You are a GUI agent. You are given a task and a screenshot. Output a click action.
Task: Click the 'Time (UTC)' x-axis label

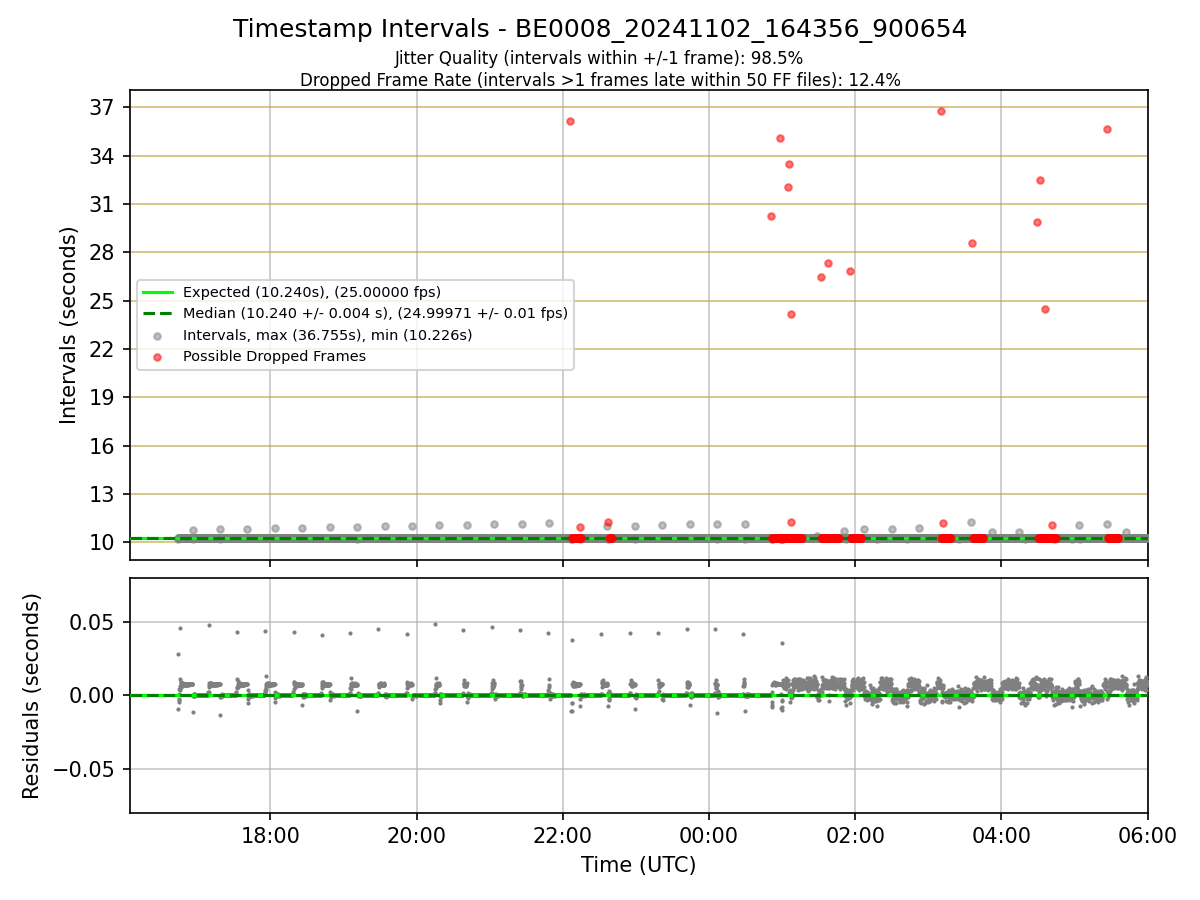click(638, 865)
